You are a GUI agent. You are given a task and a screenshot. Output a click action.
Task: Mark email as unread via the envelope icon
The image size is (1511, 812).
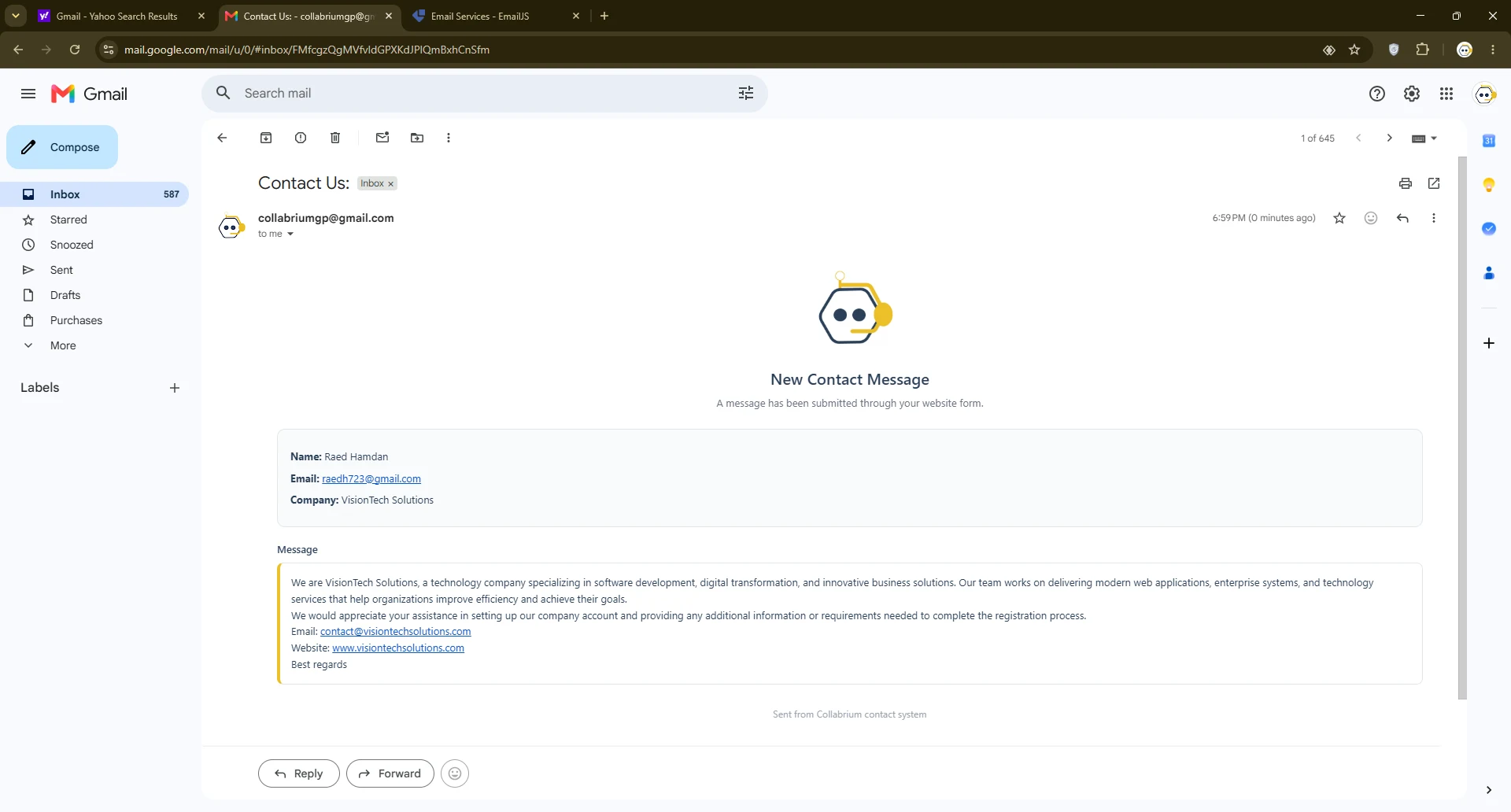[x=382, y=138]
